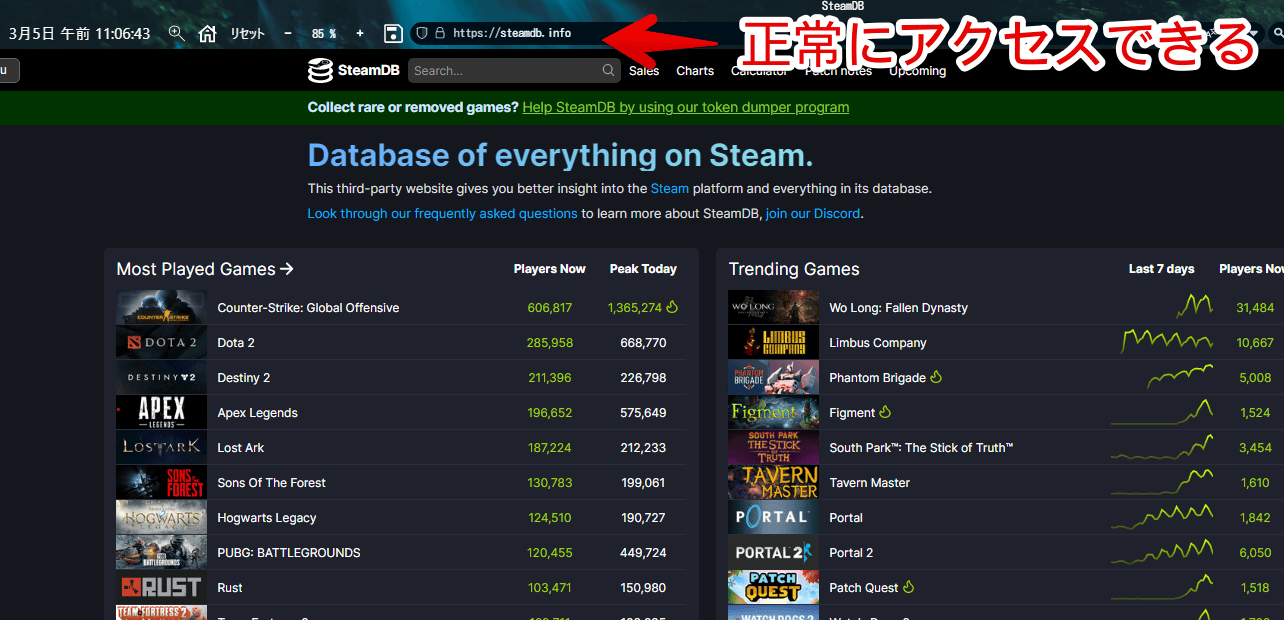Open South Park: The Stick of Truth link

tap(921, 448)
